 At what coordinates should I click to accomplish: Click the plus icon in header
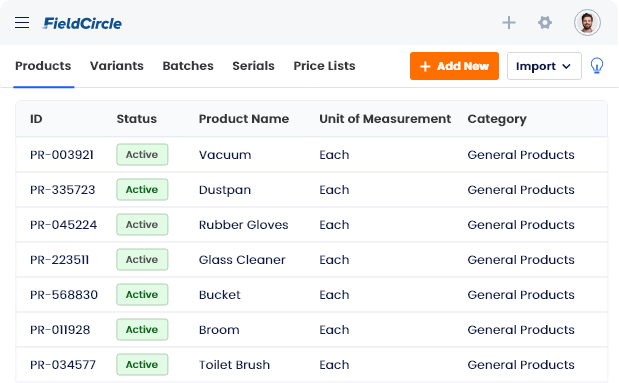pyautogui.click(x=509, y=23)
